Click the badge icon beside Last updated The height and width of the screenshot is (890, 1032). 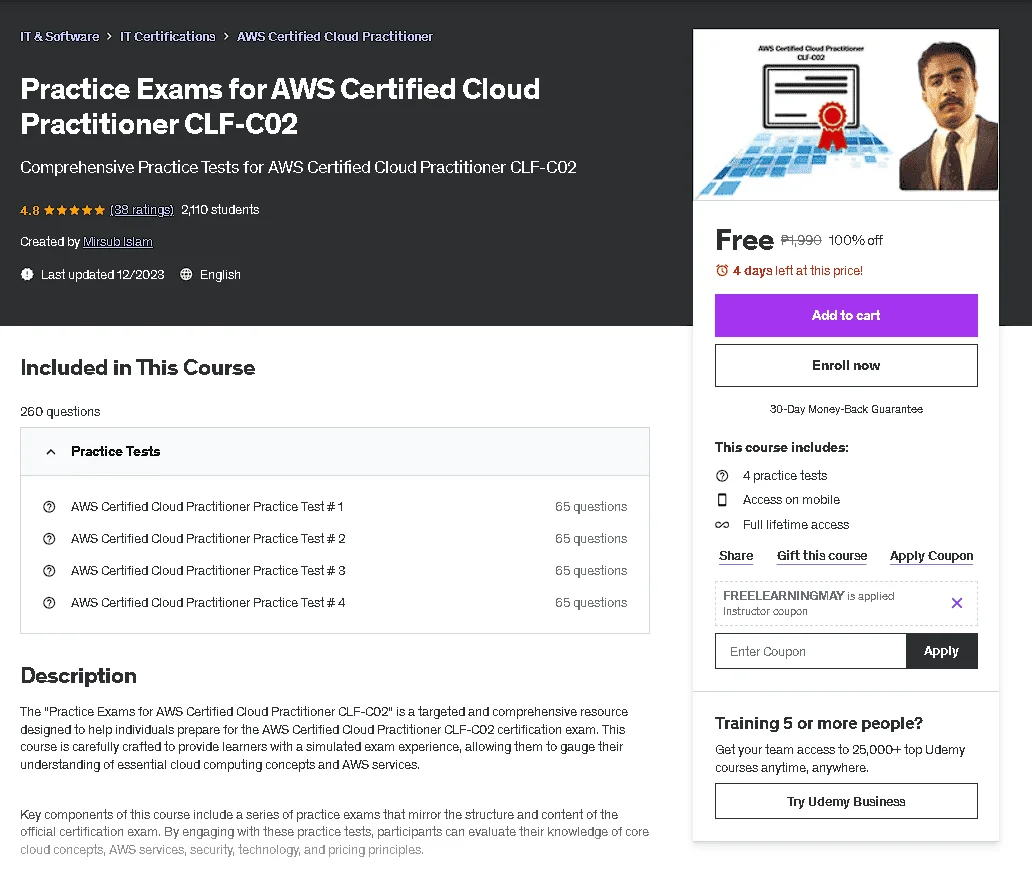coord(27,275)
